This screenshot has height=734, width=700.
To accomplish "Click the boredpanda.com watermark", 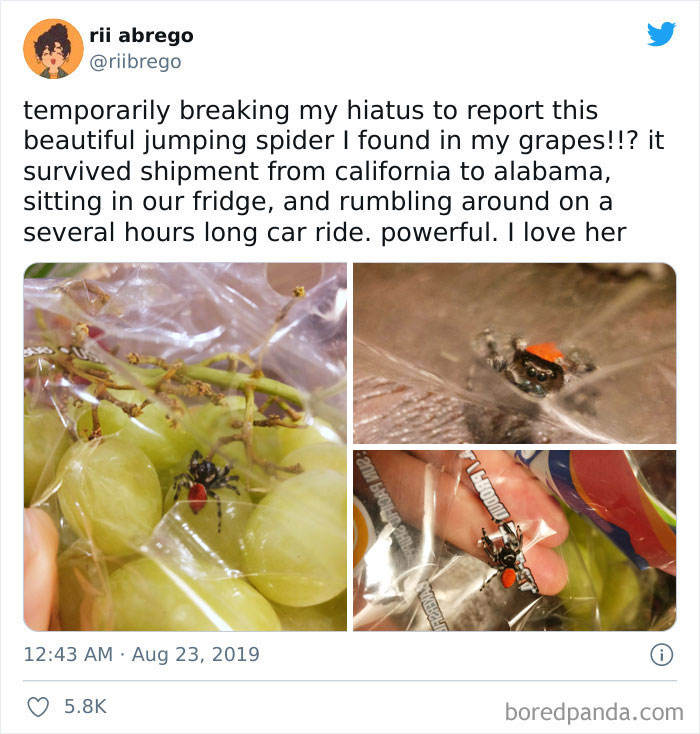I will [x=594, y=712].
